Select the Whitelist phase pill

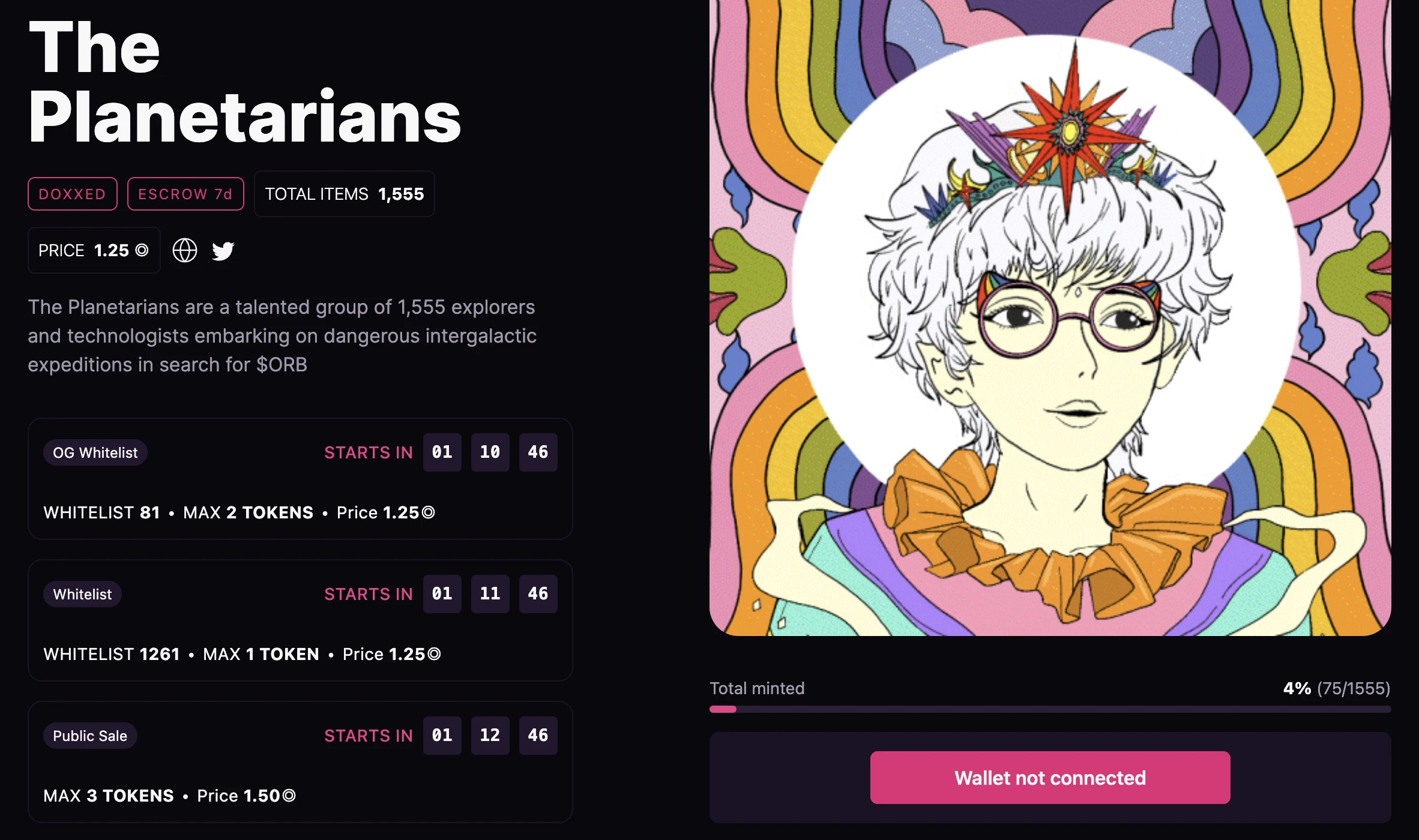82,594
